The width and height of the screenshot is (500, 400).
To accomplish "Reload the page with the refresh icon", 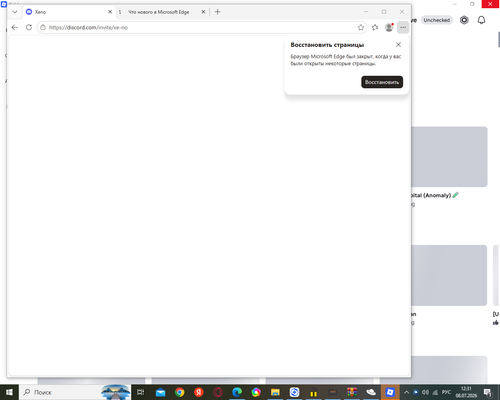I will (x=29, y=27).
